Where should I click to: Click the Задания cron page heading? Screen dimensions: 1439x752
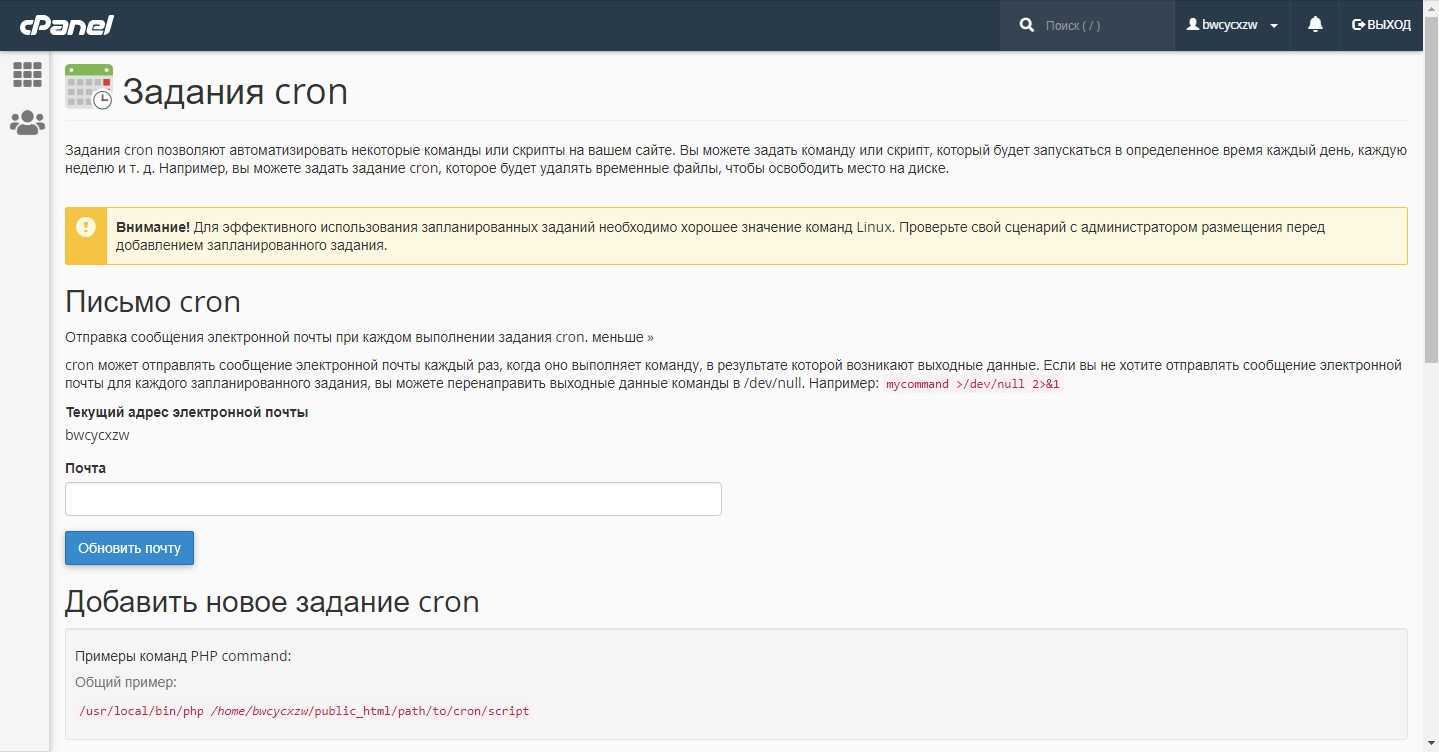[235, 92]
